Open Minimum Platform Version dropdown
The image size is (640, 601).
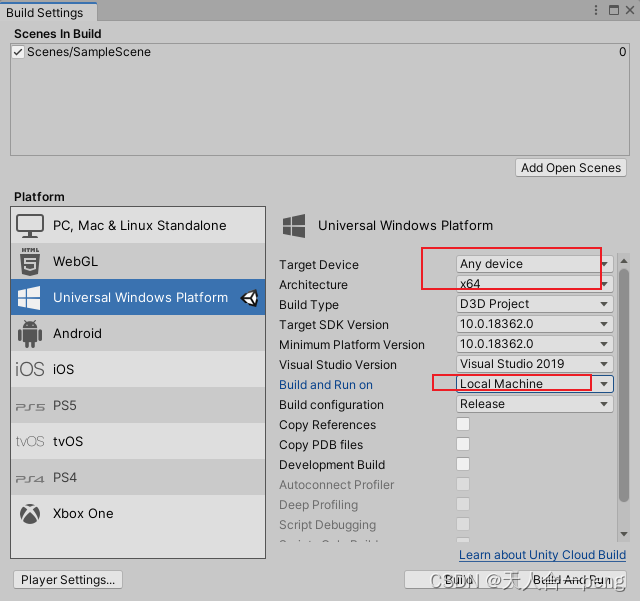[x=535, y=344]
